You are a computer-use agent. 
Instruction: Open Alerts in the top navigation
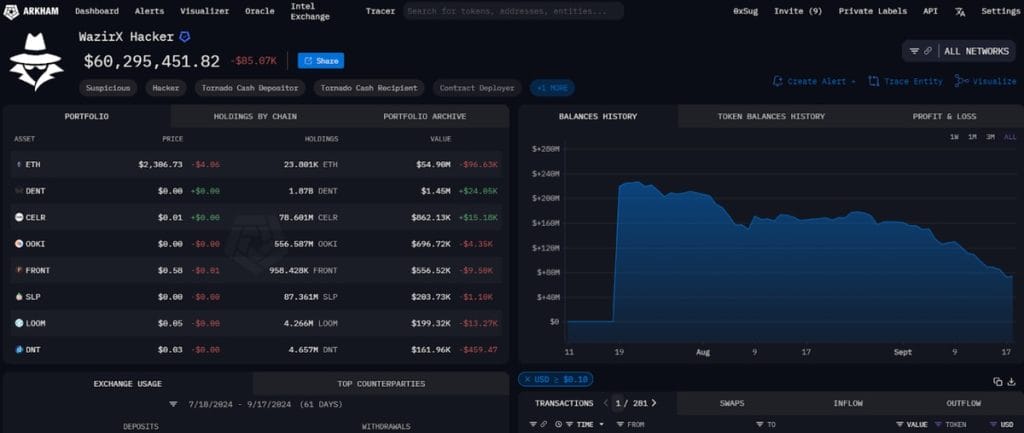pyautogui.click(x=150, y=11)
